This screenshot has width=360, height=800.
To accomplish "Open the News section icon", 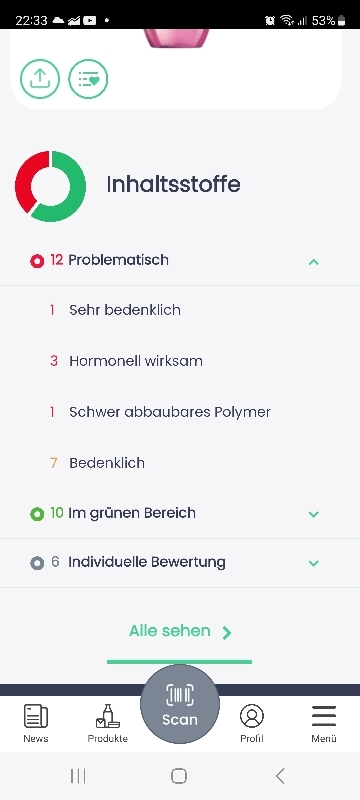I will (36, 722).
